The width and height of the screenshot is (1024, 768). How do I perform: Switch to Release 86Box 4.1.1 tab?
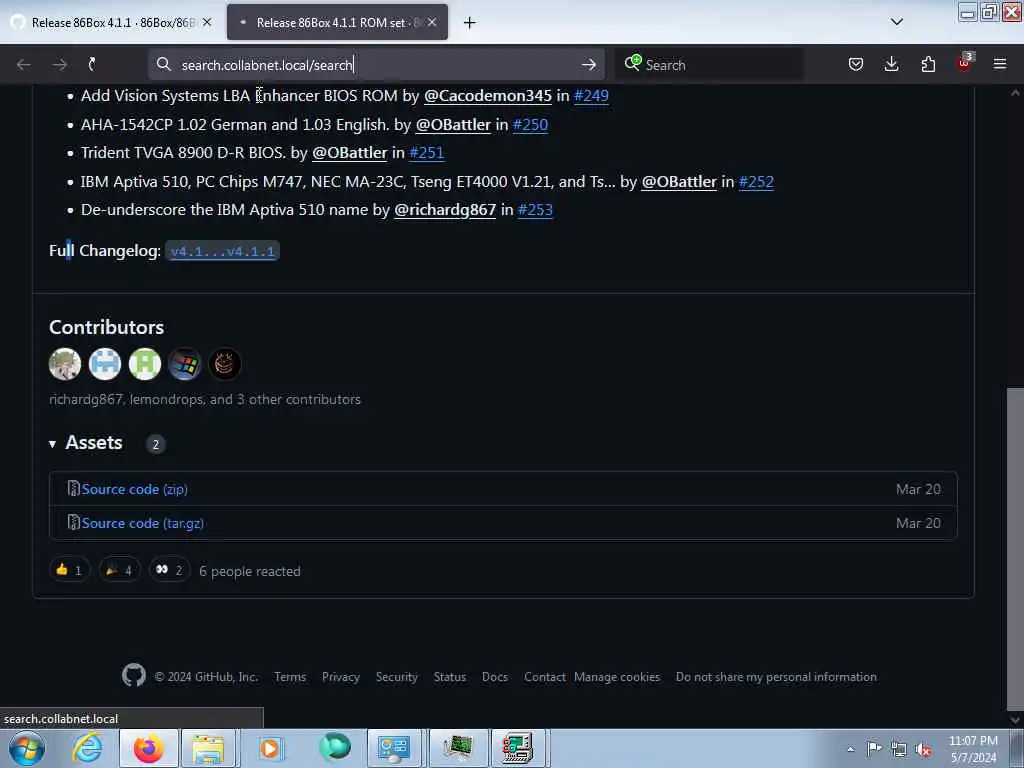coord(111,22)
